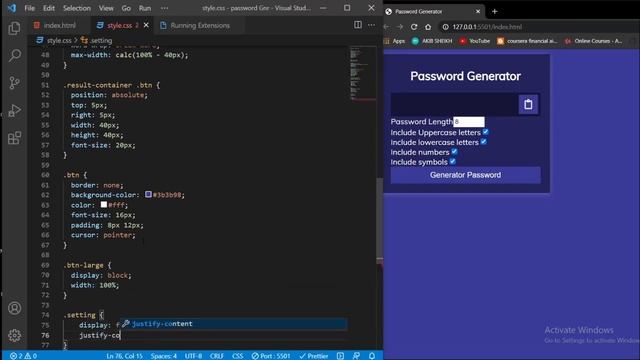The image size is (640, 360).
Task: Click UTF-8 encoding selector
Action: [193, 356]
